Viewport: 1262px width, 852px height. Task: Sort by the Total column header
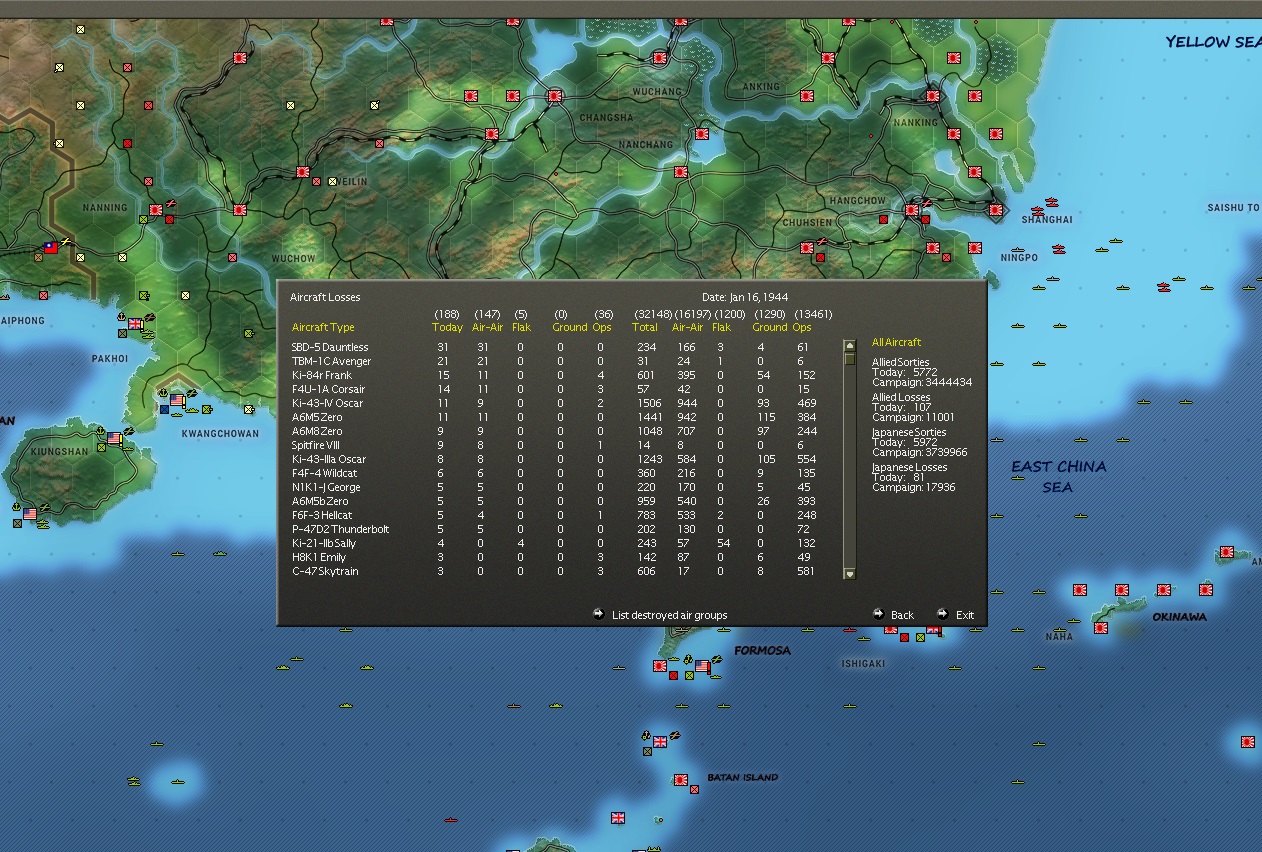coord(645,327)
